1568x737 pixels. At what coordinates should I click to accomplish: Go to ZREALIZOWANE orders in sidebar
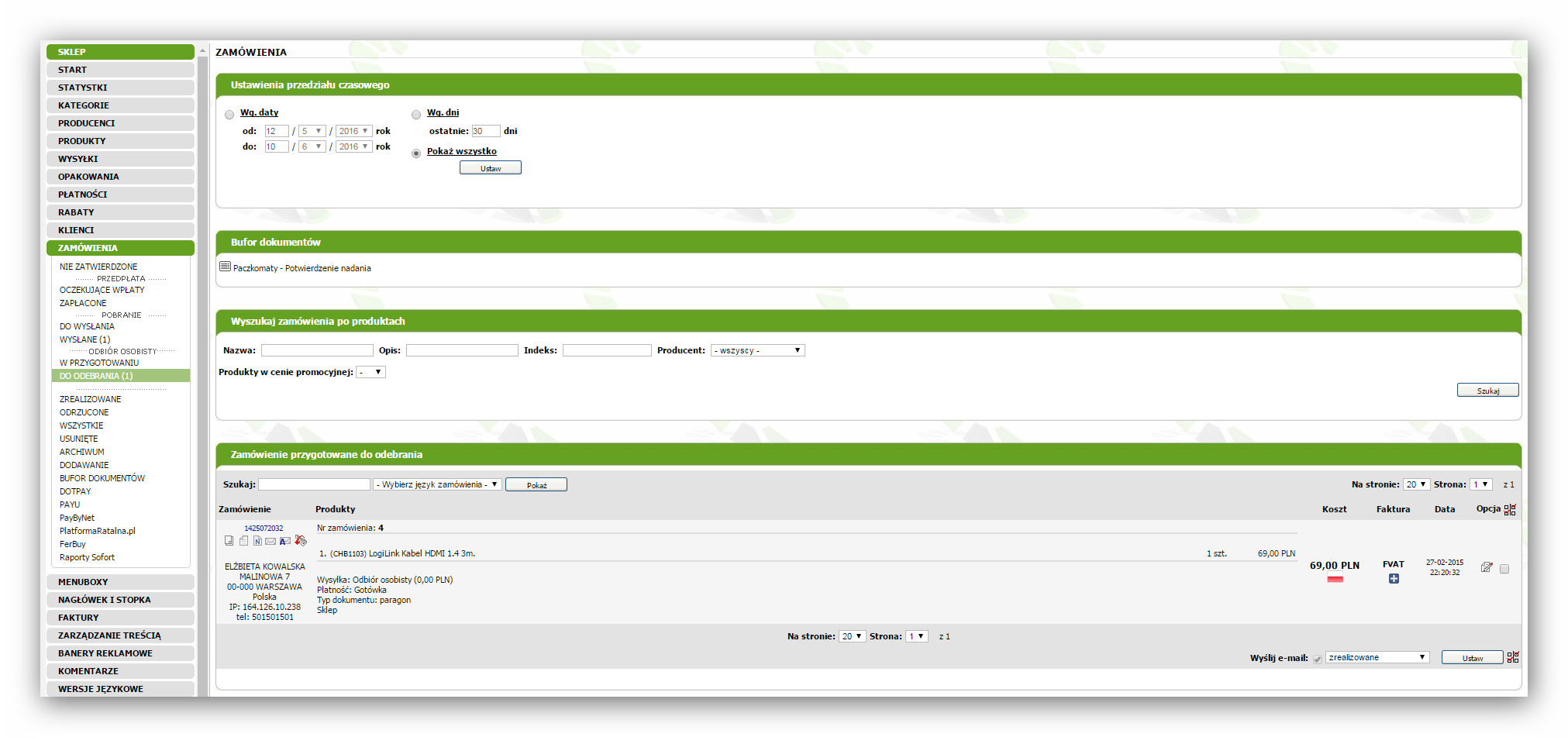[91, 399]
